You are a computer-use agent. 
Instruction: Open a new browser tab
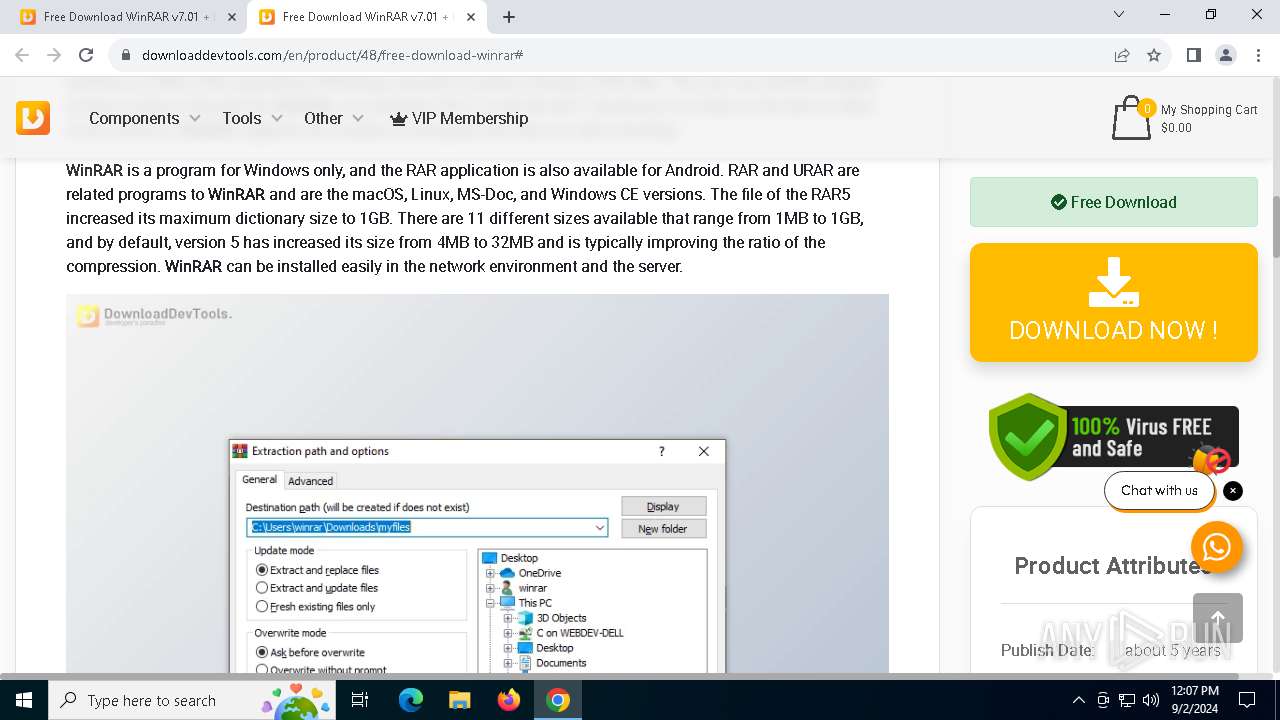click(x=509, y=17)
